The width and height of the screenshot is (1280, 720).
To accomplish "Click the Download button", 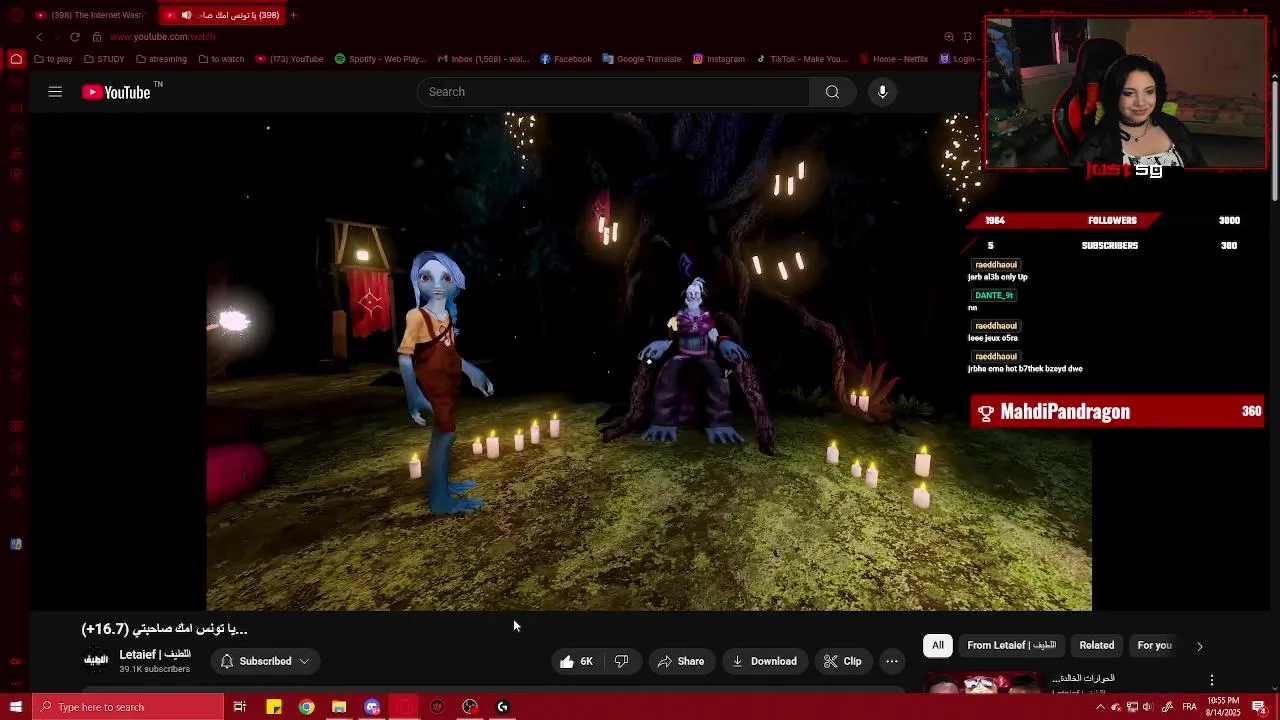I will (764, 661).
